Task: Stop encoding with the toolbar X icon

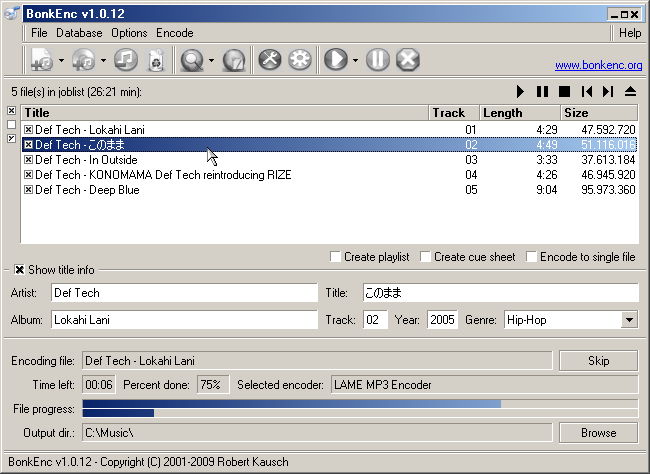Action: click(407, 60)
